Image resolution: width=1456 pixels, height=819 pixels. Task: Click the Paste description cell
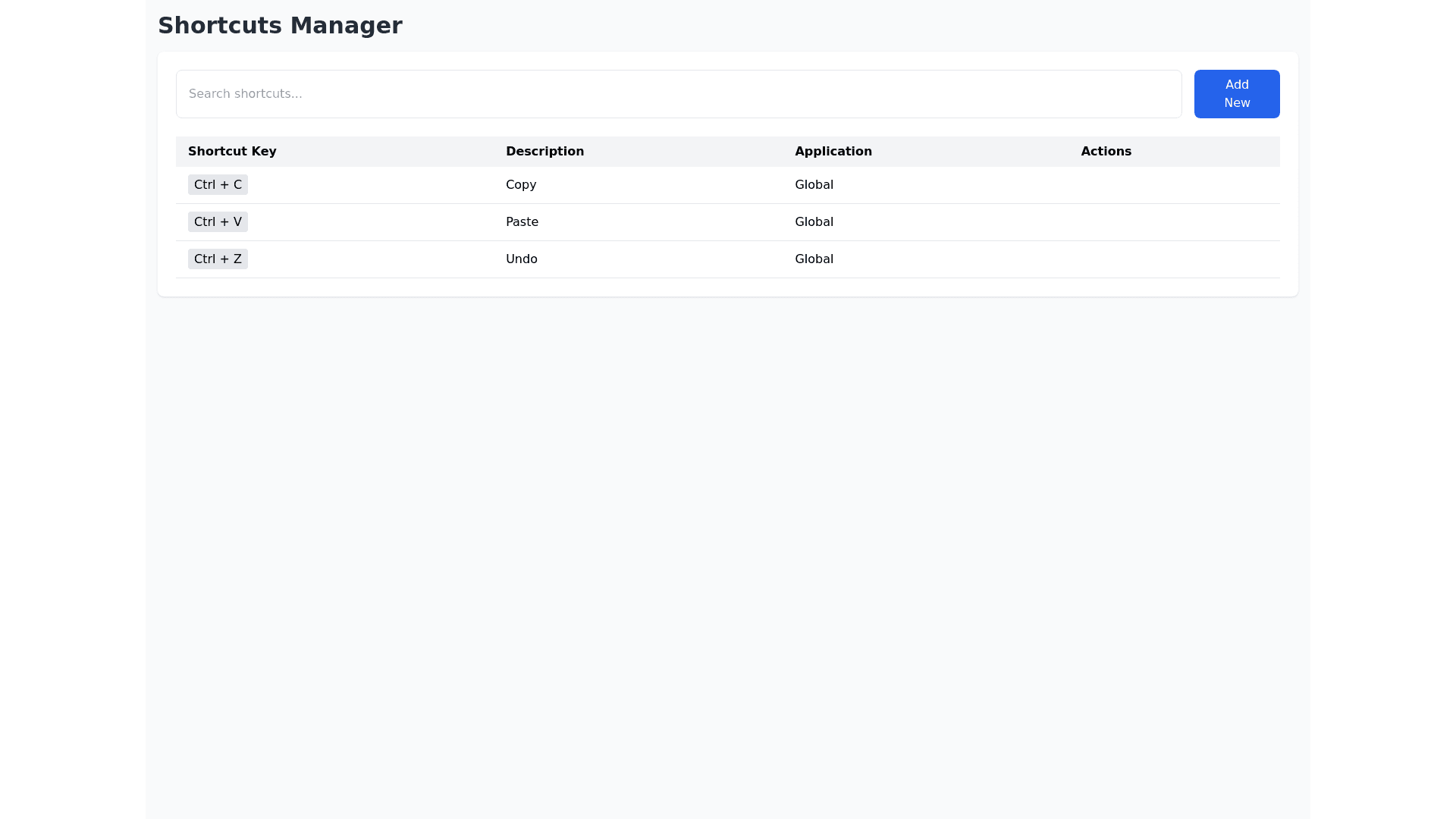tap(522, 222)
